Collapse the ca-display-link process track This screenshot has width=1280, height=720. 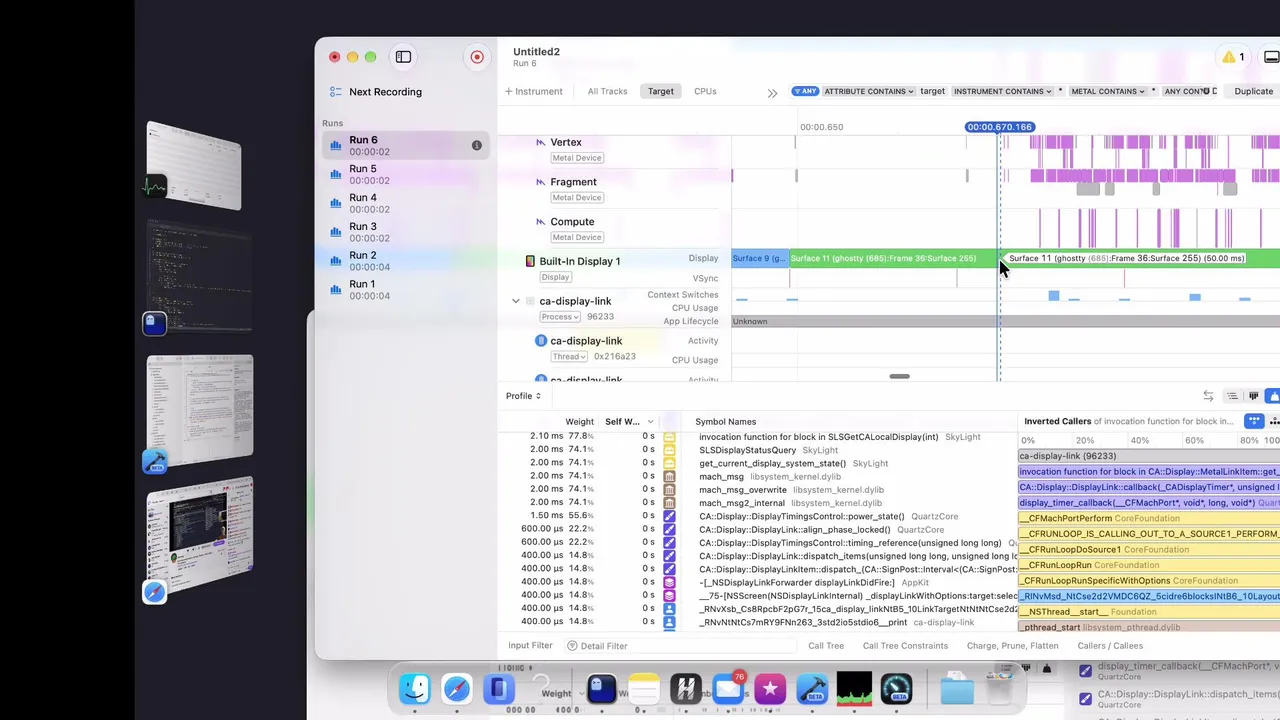point(516,301)
